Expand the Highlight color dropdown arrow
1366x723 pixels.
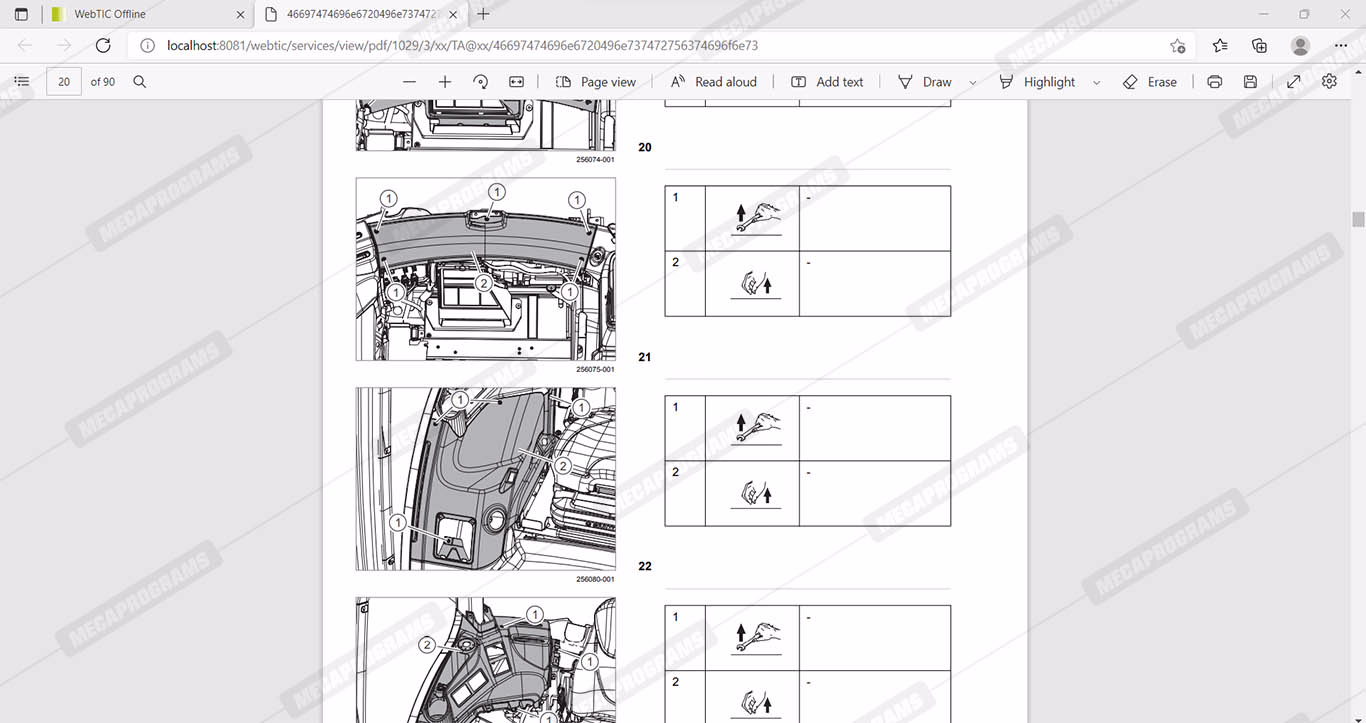[x=1096, y=83]
